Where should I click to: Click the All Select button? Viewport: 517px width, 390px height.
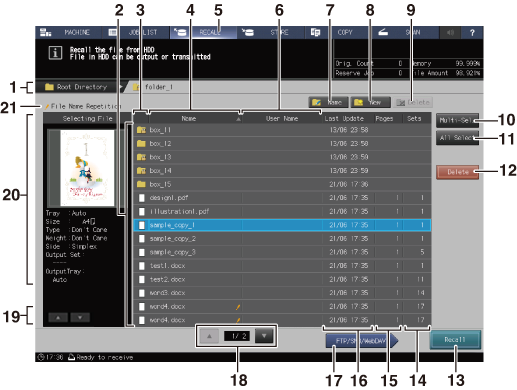pos(457,138)
